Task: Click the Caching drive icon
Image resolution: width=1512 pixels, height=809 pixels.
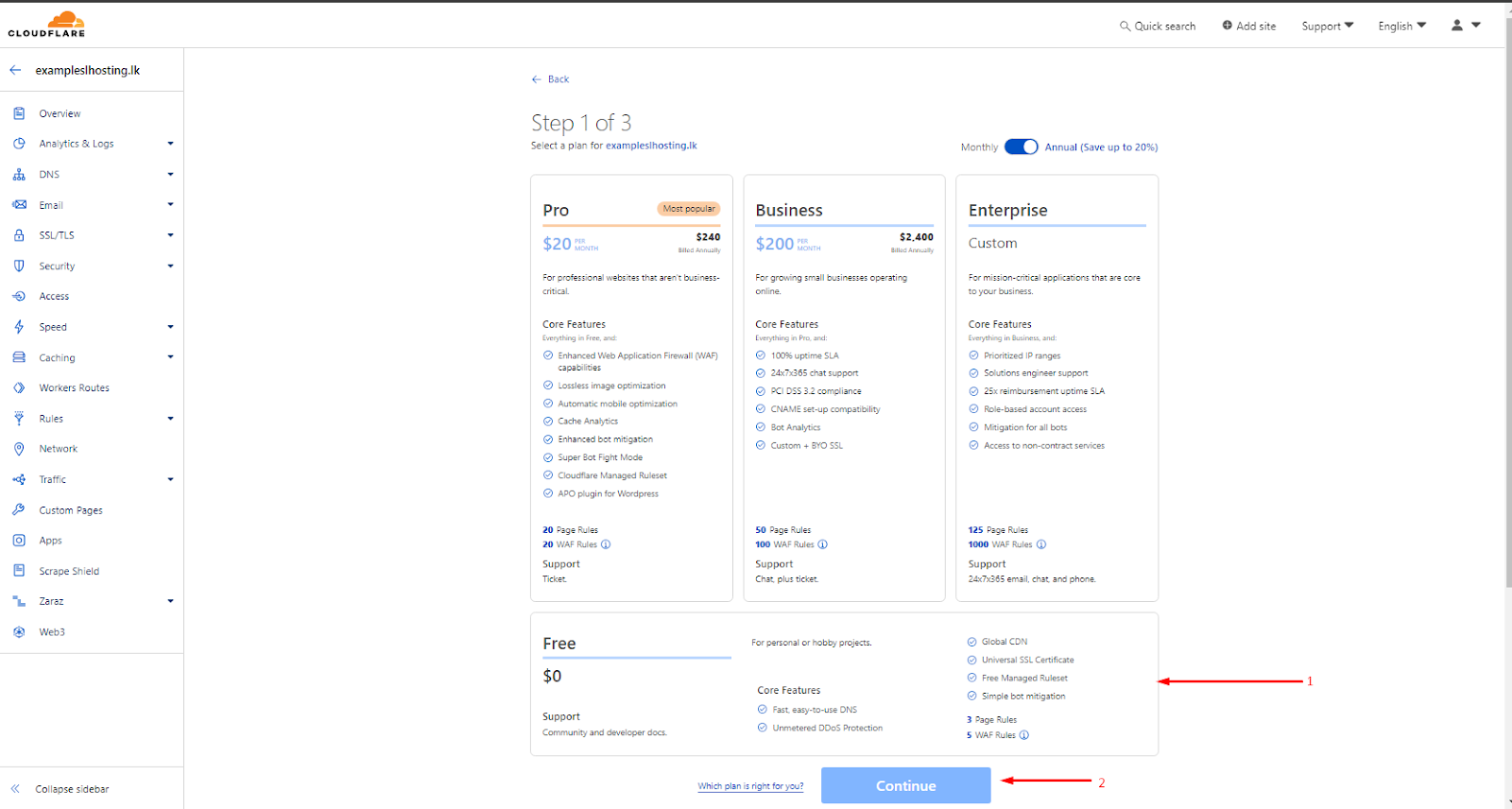Action: pos(19,357)
